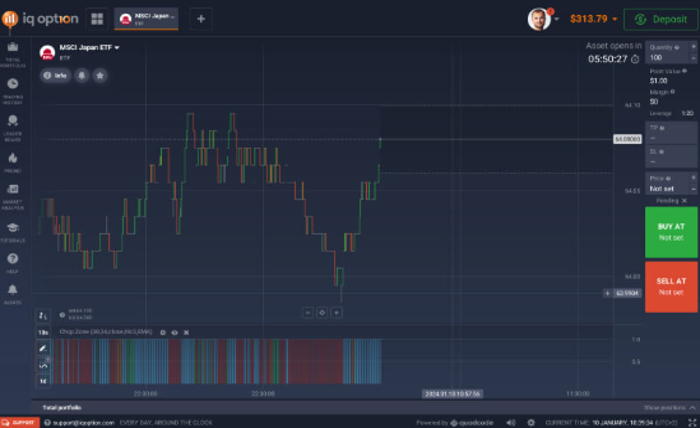700x428 pixels.
Task: Click the 64.08 current price label
Action: click(627, 139)
